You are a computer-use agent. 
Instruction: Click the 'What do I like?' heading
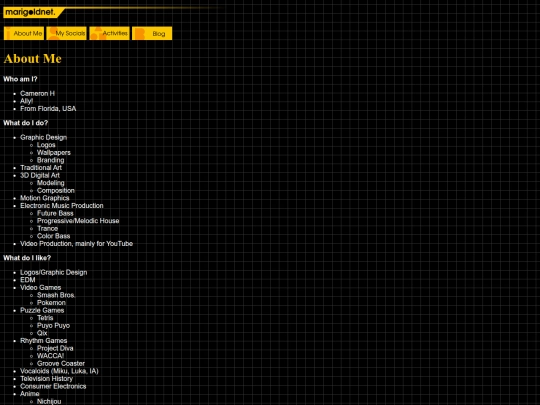(27, 258)
